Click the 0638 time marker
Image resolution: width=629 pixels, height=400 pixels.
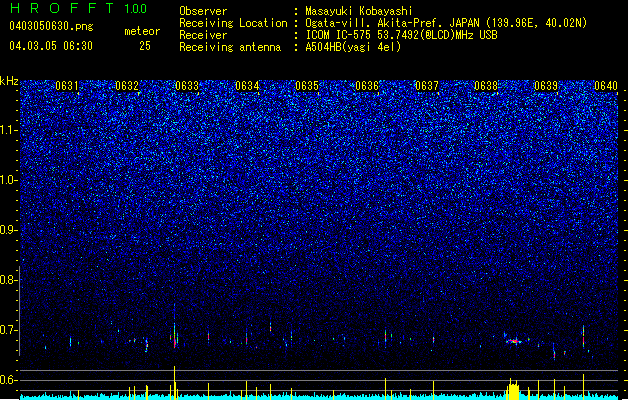tap(486, 86)
